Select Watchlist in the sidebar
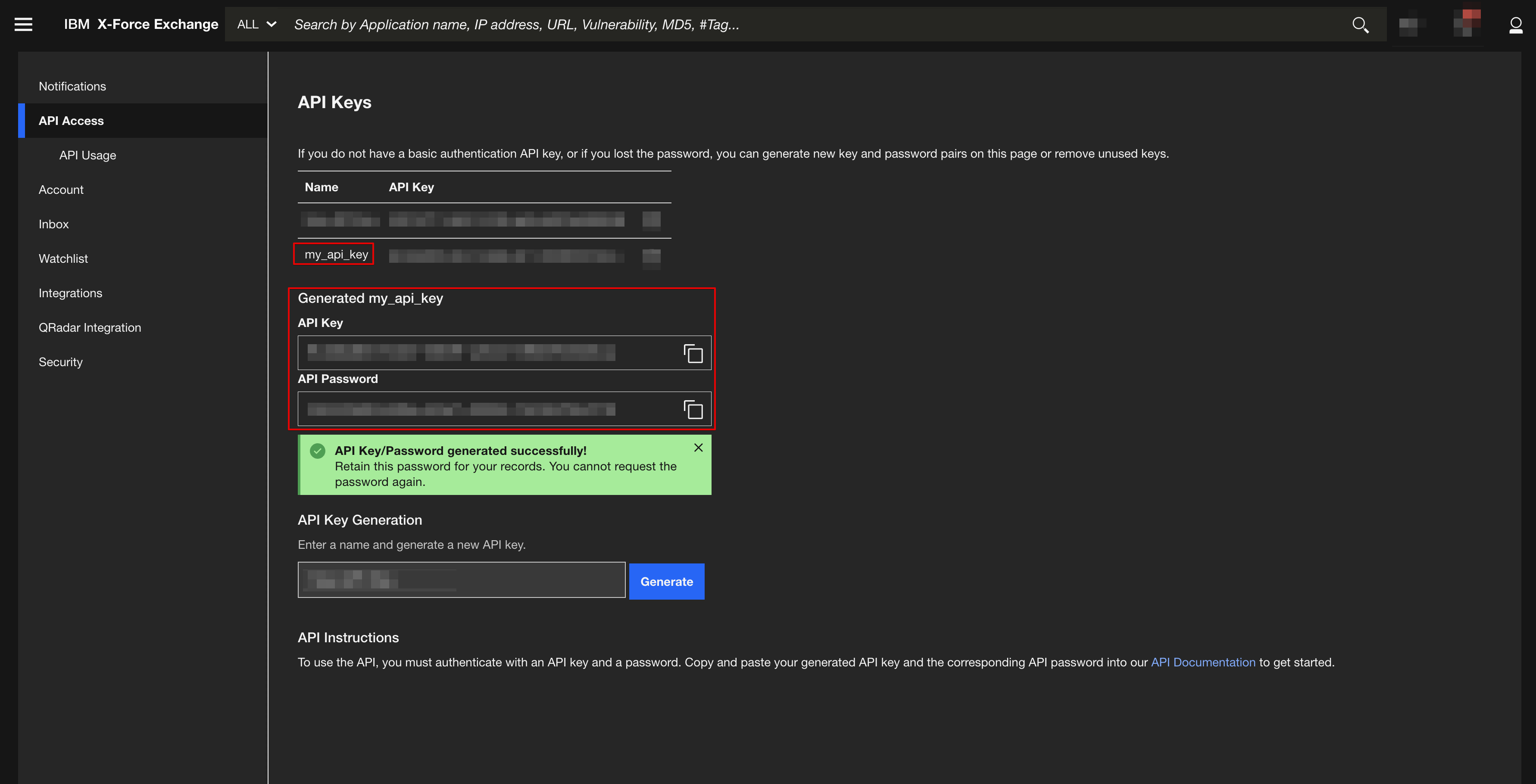1536x784 pixels. (63, 259)
